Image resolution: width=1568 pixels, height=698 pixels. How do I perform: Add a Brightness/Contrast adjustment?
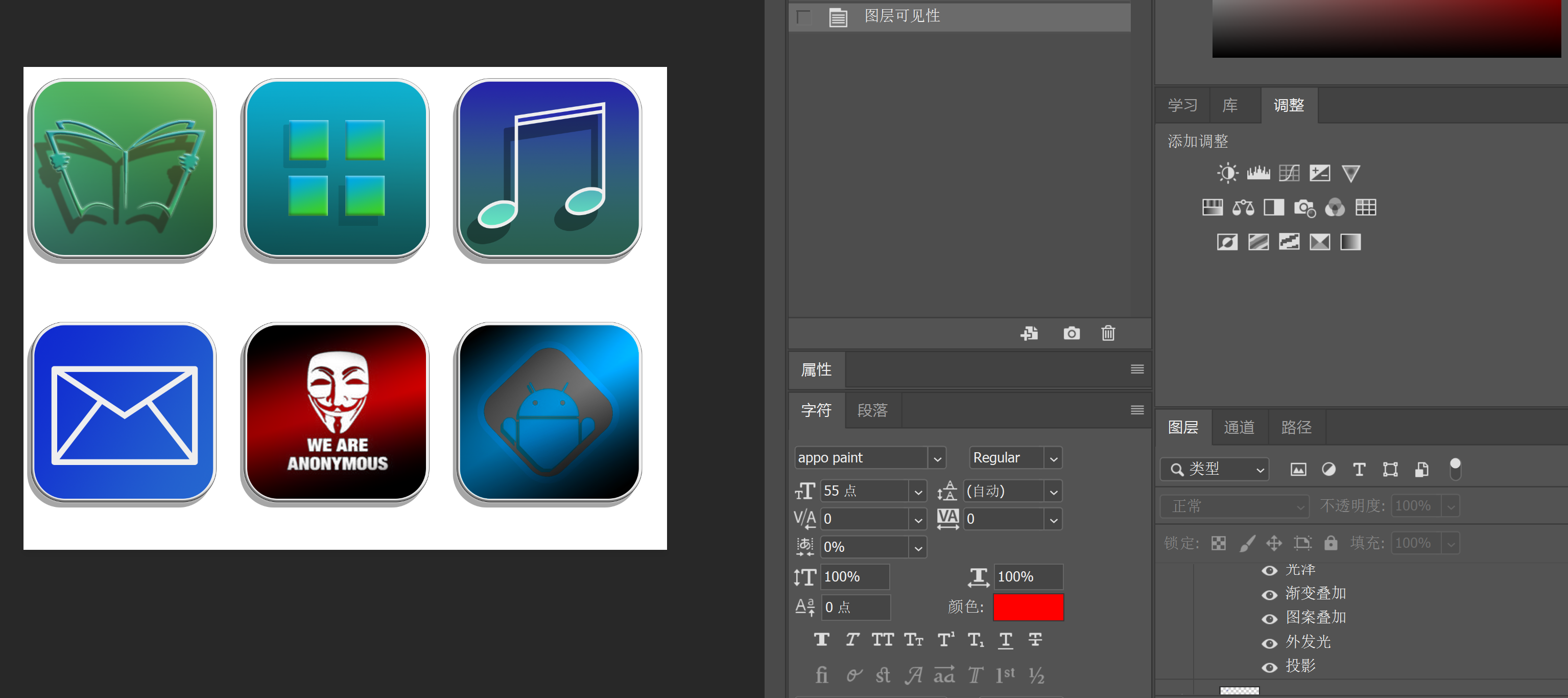point(1227,174)
